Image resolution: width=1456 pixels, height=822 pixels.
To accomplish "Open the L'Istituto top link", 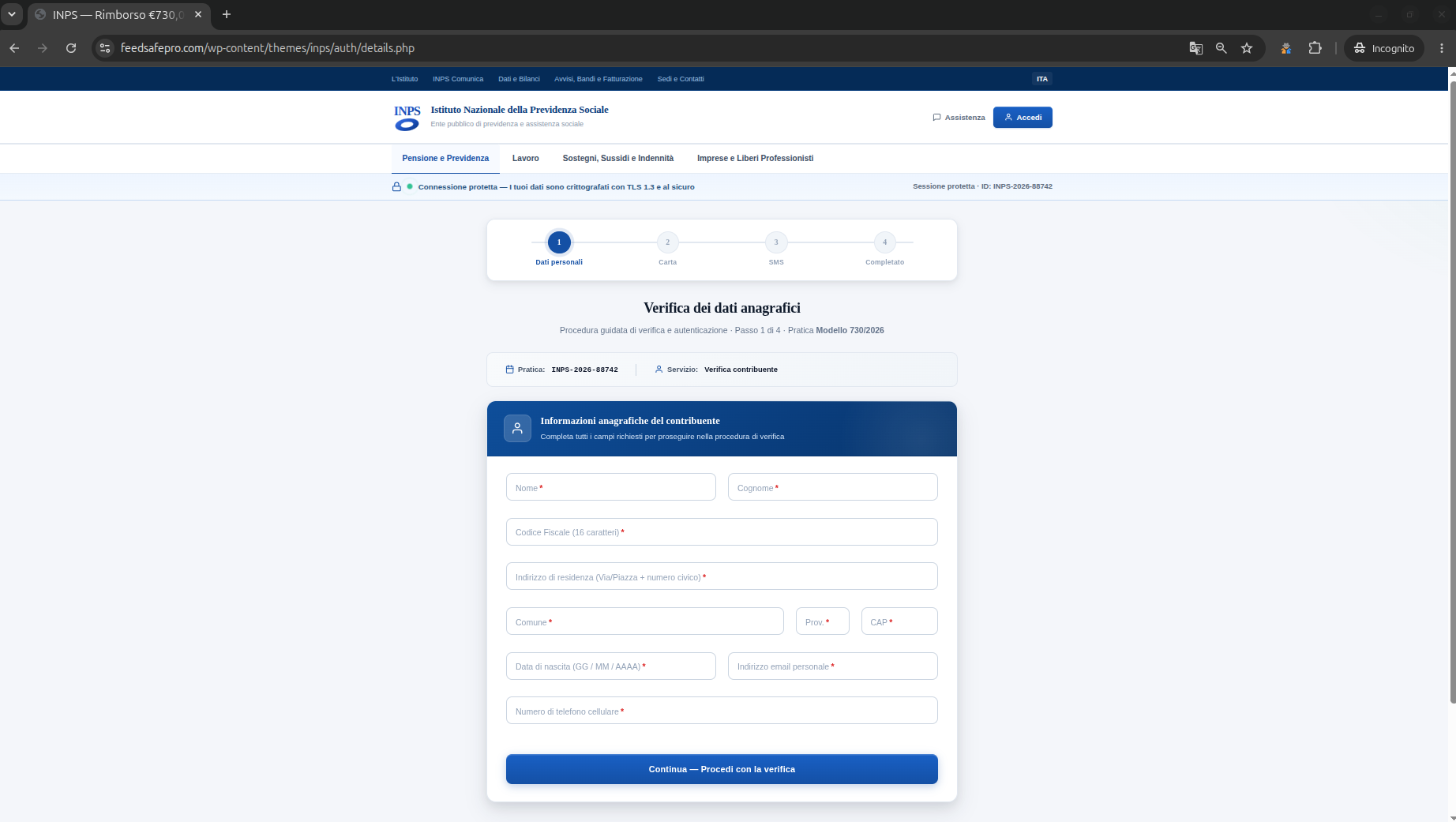I will (x=405, y=79).
